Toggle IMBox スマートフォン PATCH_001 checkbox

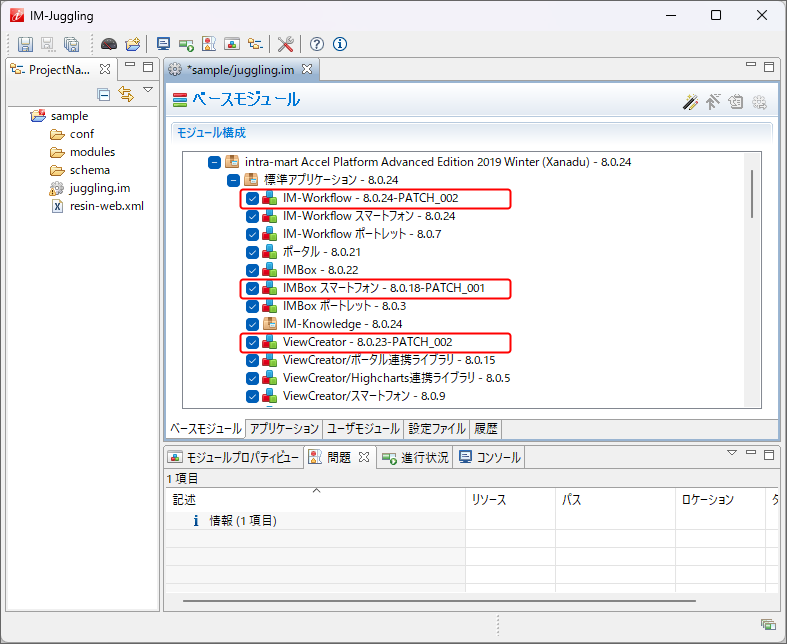252,288
